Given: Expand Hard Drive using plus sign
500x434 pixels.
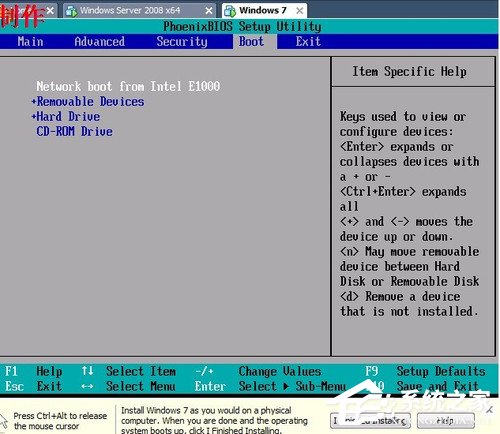Looking at the screenshot, I should click(34, 116).
